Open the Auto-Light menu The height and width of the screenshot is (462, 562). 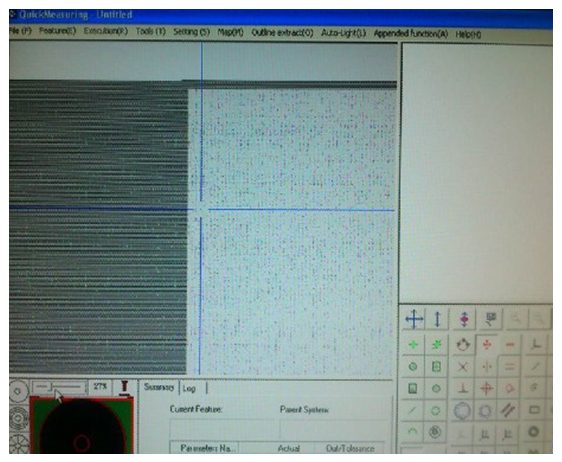[343, 33]
